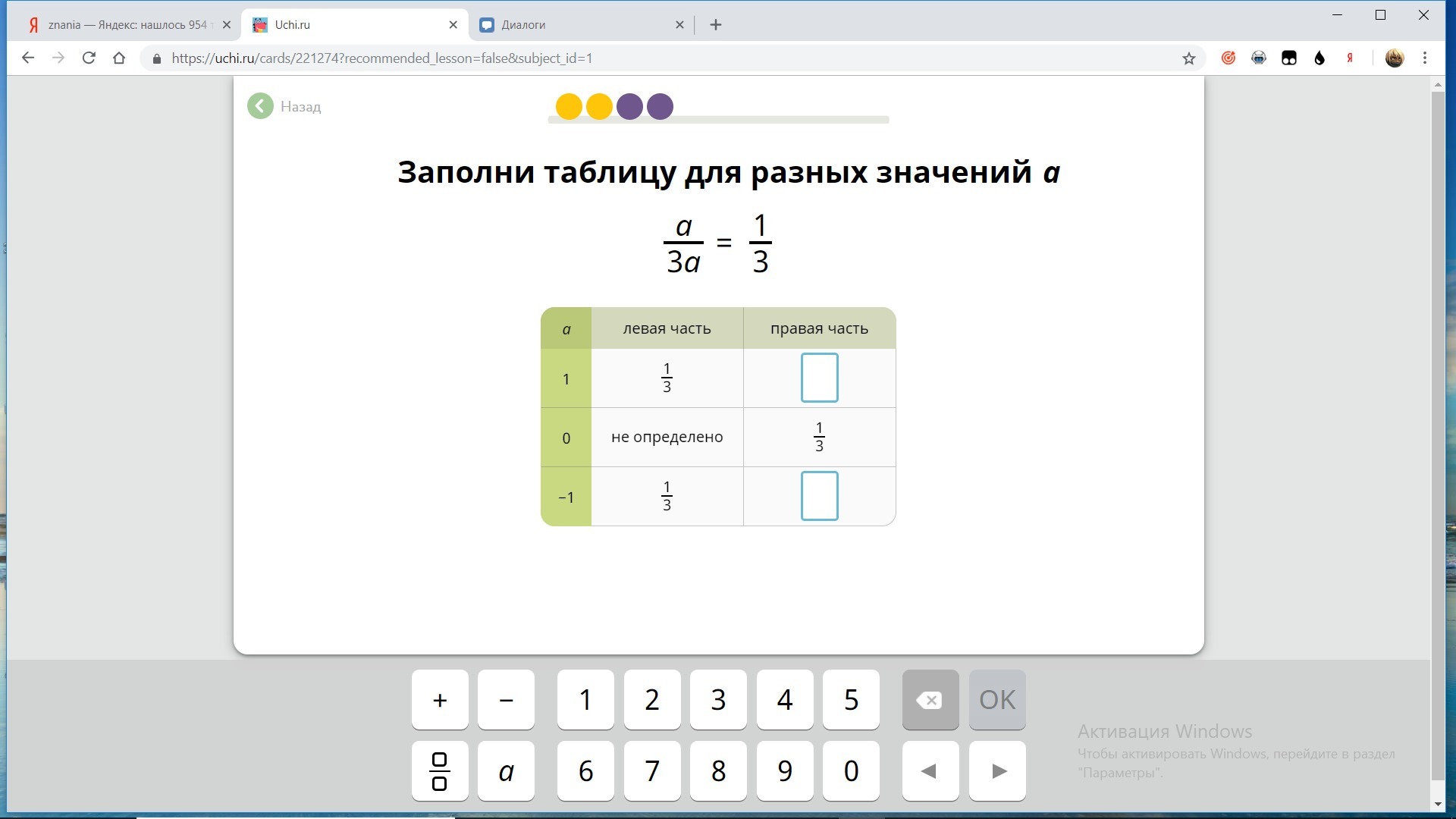Tap digit 7 on the keypad
The image size is (1456, 819).
[652, 771]
